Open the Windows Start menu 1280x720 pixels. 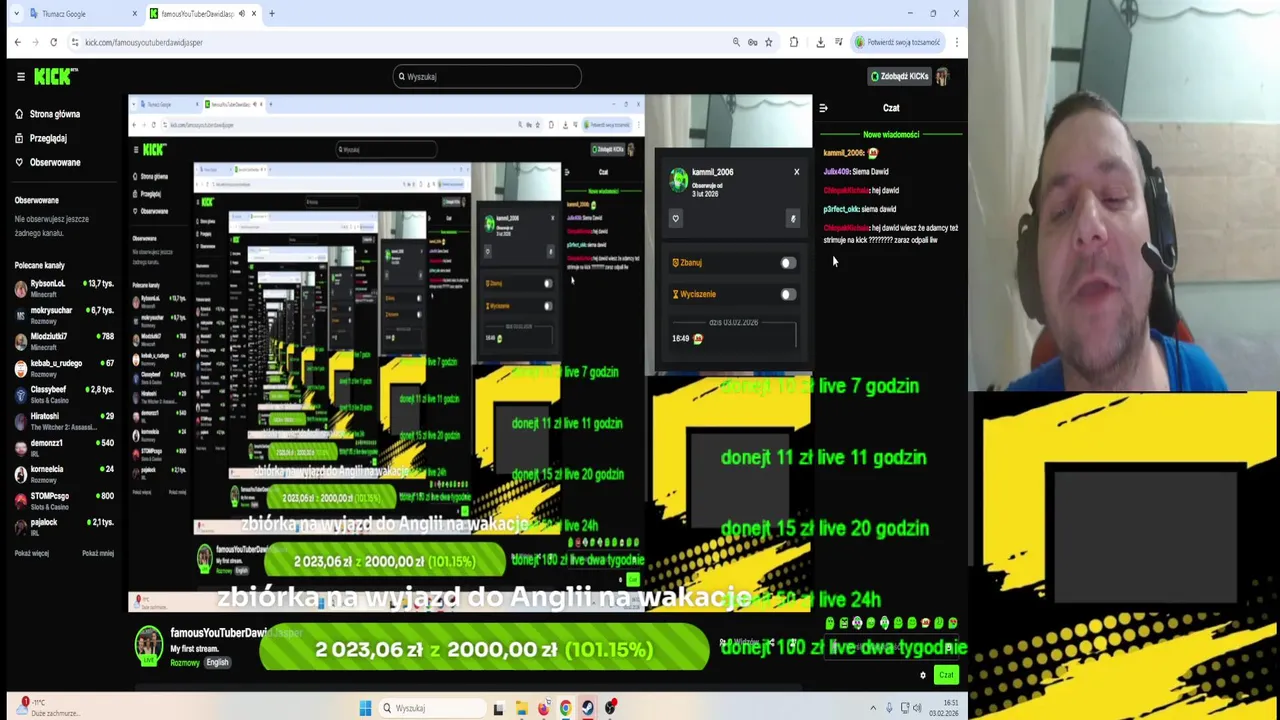pyautogui.click(x=365, y=708)
